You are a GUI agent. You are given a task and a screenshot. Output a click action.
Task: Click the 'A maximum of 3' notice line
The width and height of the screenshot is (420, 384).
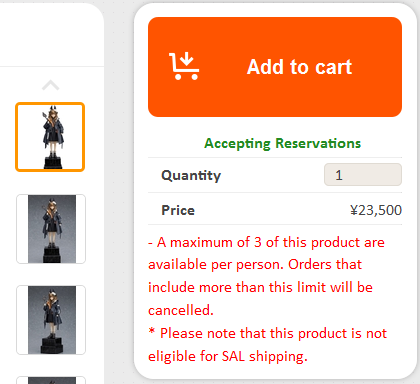(x=266, y=242)
